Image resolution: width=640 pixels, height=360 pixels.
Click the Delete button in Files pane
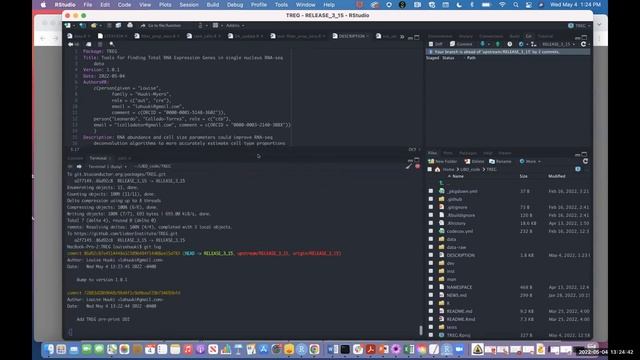[x=474, y=162]
